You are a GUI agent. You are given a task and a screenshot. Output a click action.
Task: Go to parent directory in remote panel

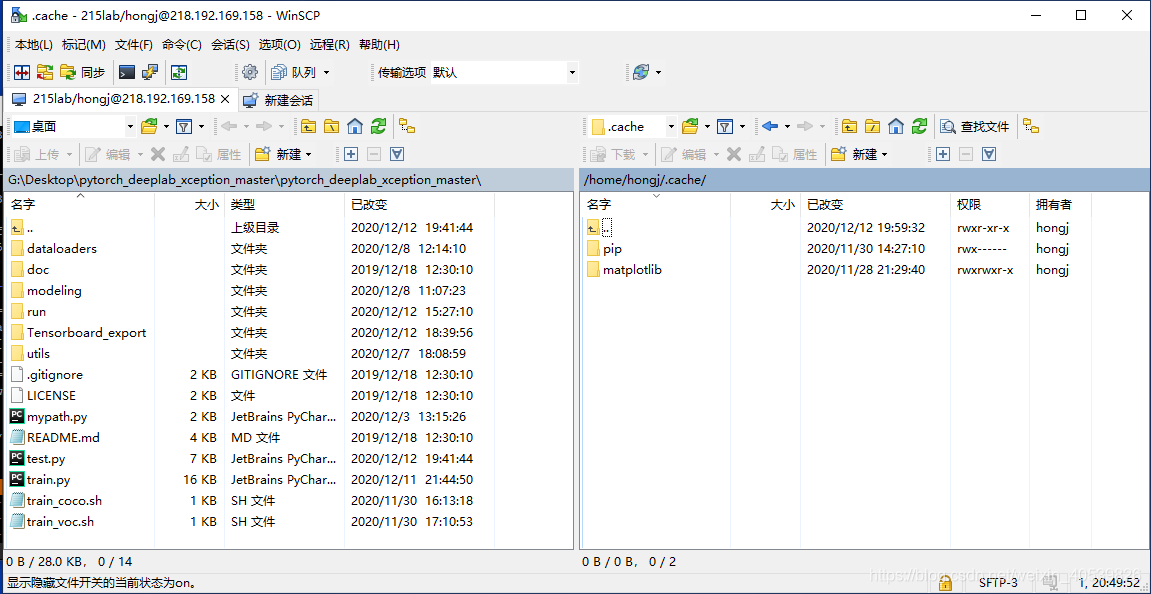point(849,126)
